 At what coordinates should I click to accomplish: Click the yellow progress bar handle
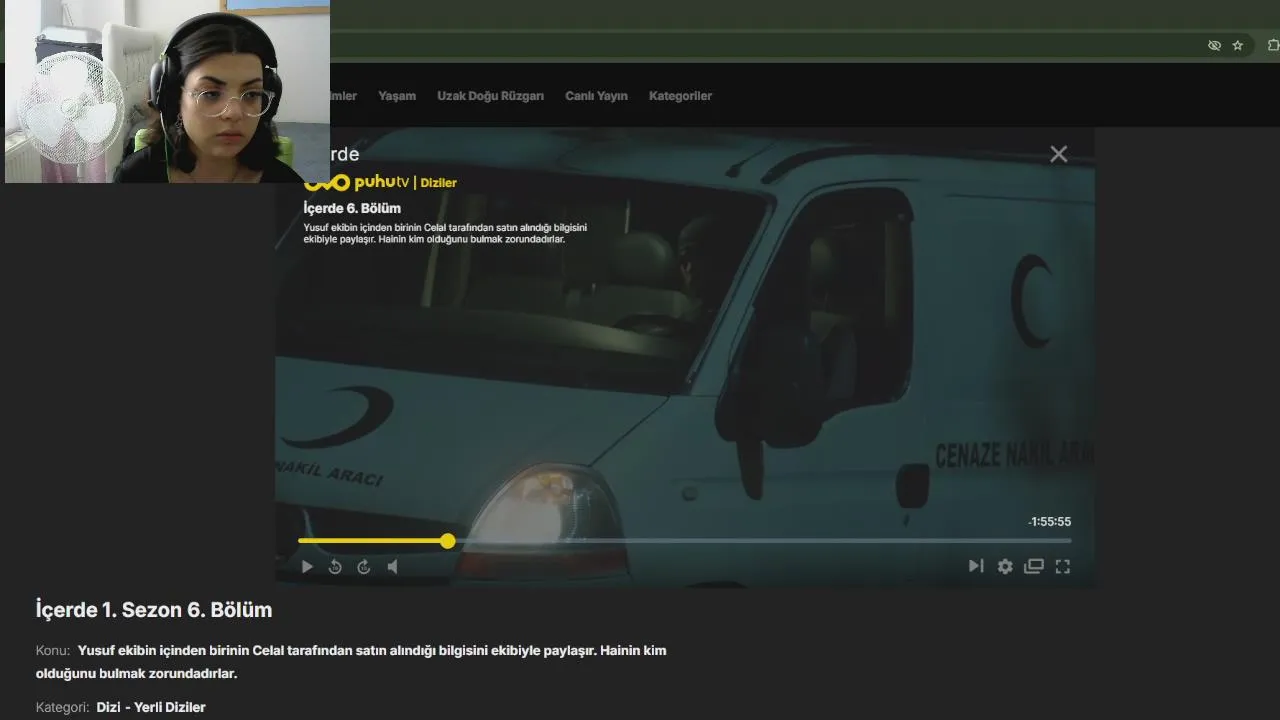pos(448,541)
